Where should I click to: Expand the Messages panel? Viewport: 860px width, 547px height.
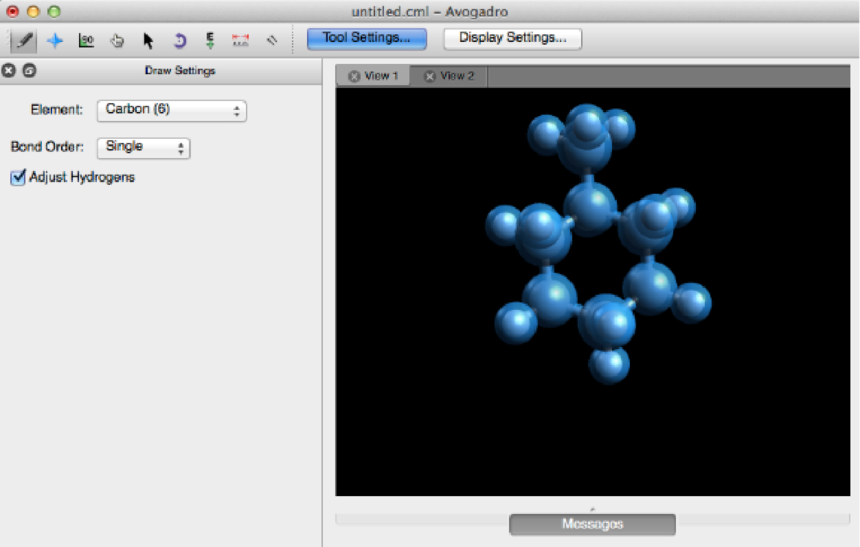click(x=592, y=524)
